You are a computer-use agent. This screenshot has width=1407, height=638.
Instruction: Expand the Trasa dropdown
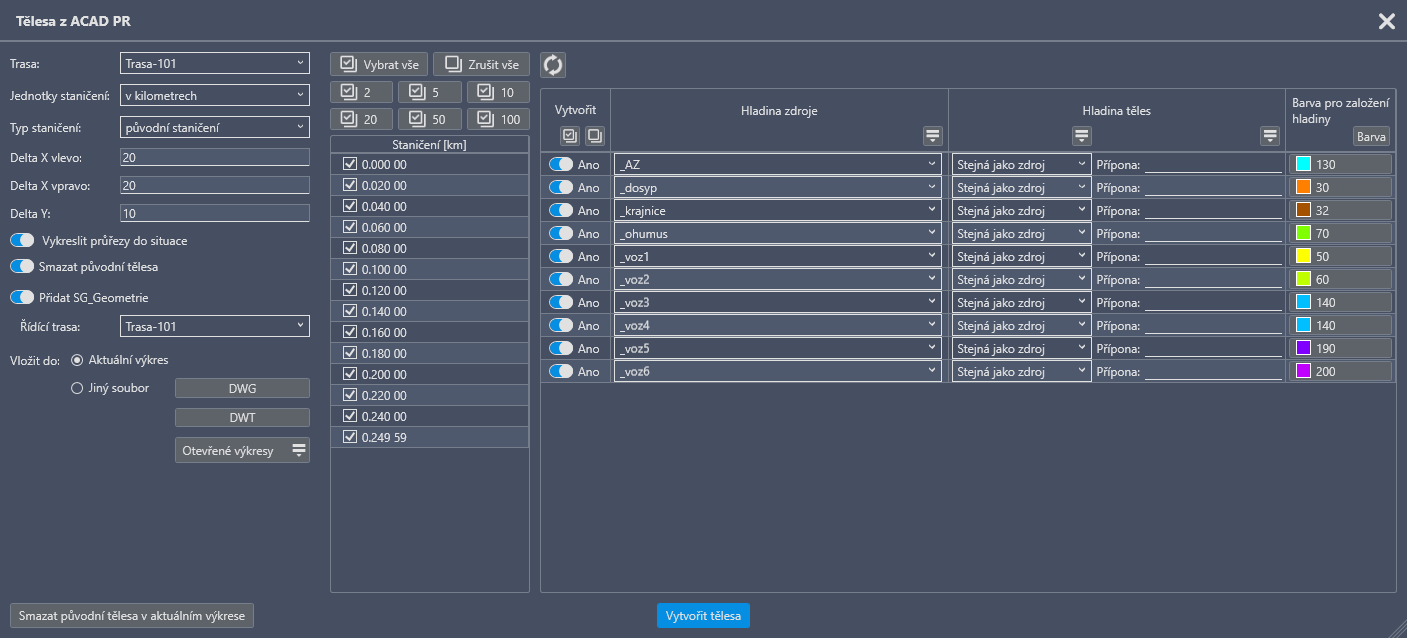pyautogui.click(x=214, y=64)
